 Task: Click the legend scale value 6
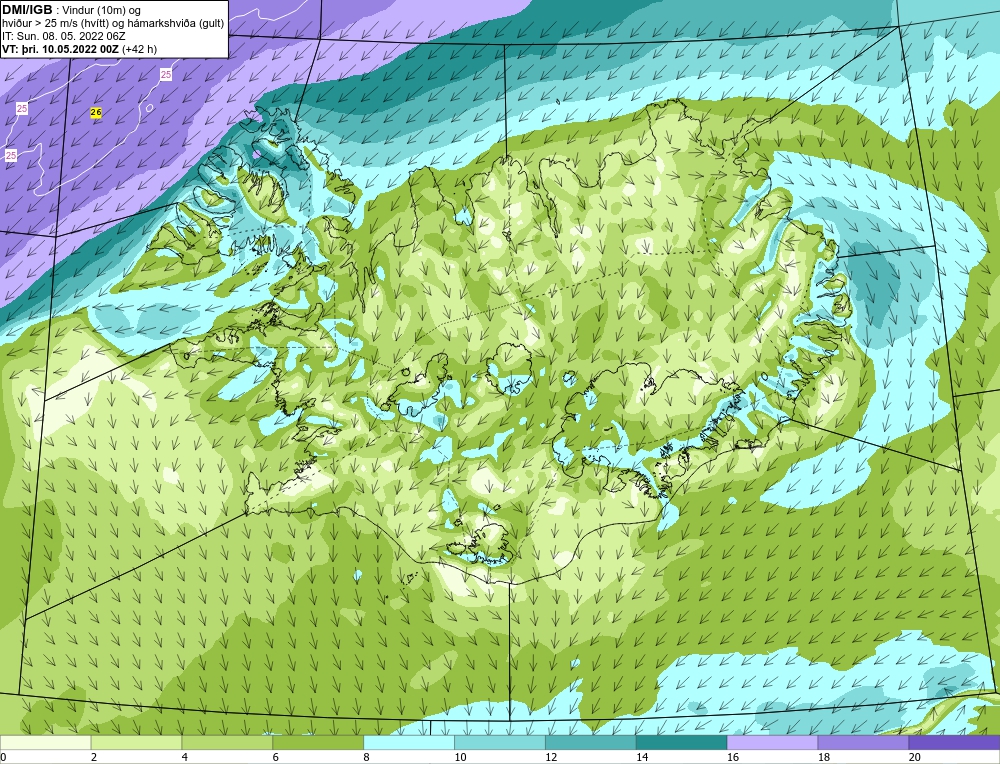pyautogui.click(x=276, y=757)
